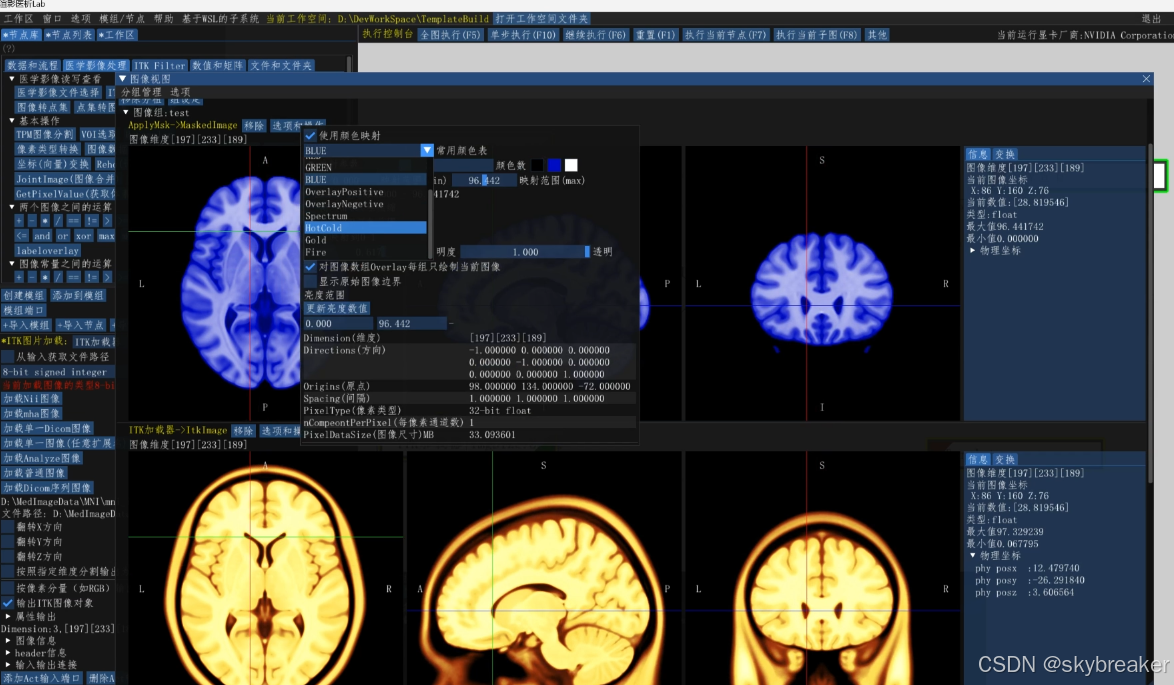Select the 'or' logical operator node

click(62, 236)
